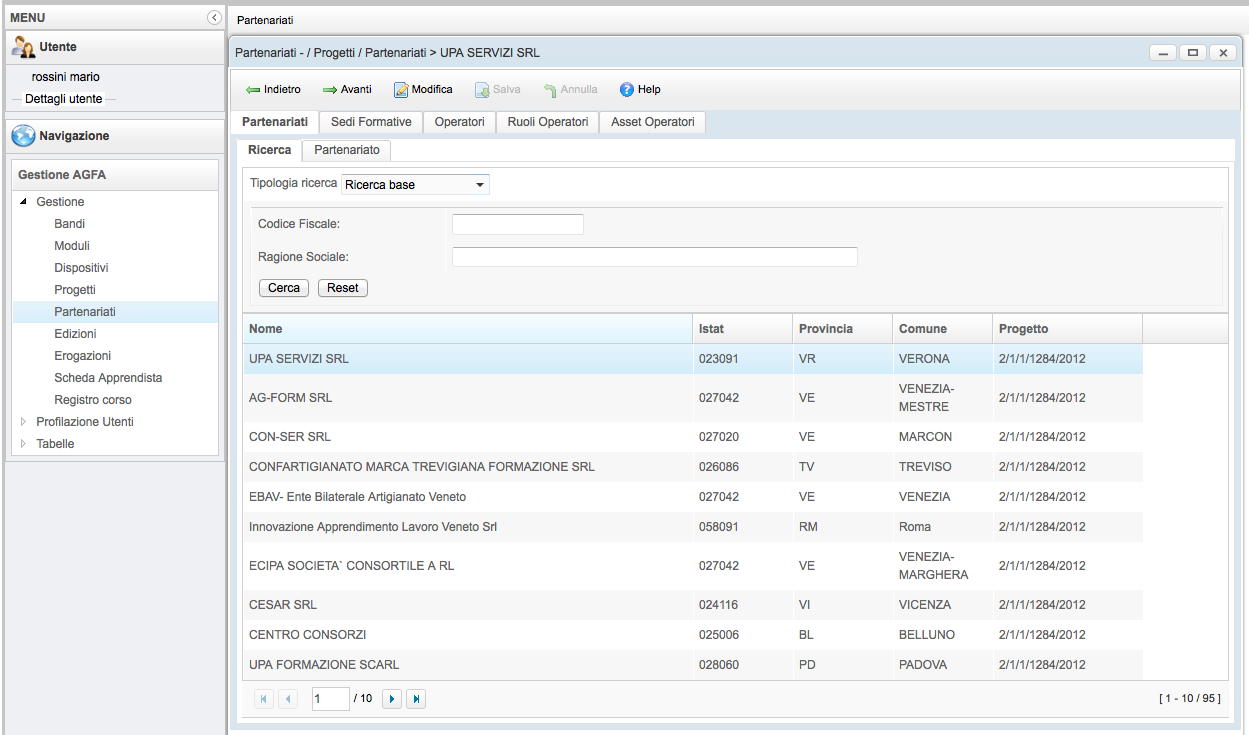Switch to the Sedi Formative tab
1249x735 pixels.
(x=371, y=122)
